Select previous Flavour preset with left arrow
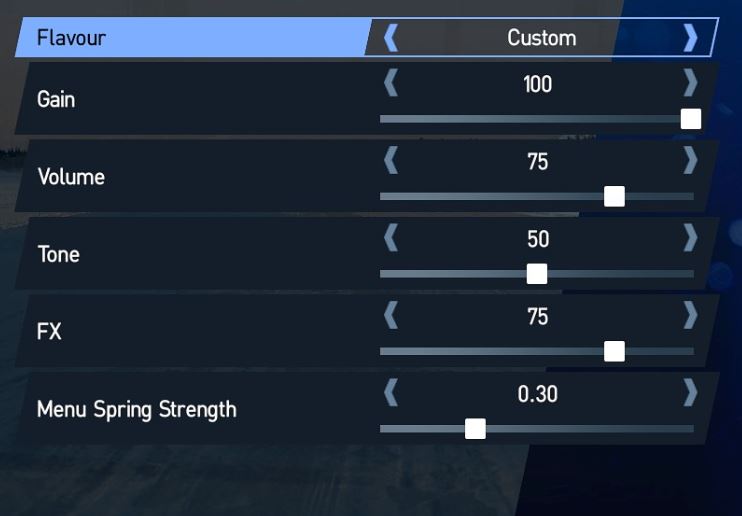Viewport: 742px width, 516px height. click(x=391, y=38)
